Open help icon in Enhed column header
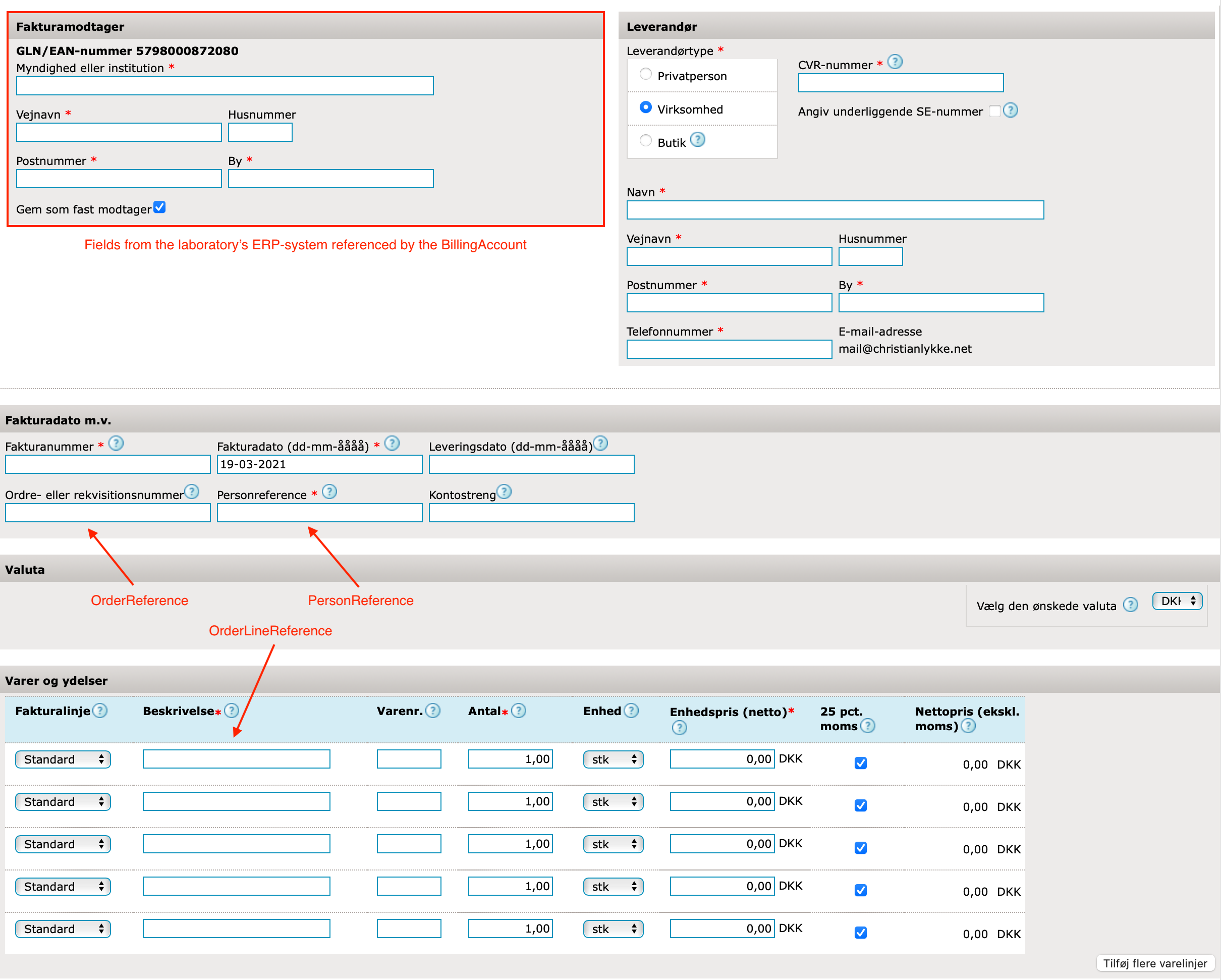 632,711
